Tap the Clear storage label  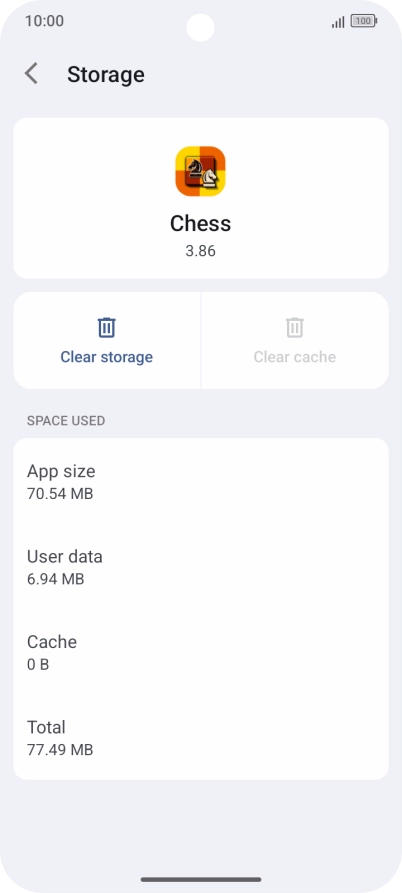tap(106, 357)
